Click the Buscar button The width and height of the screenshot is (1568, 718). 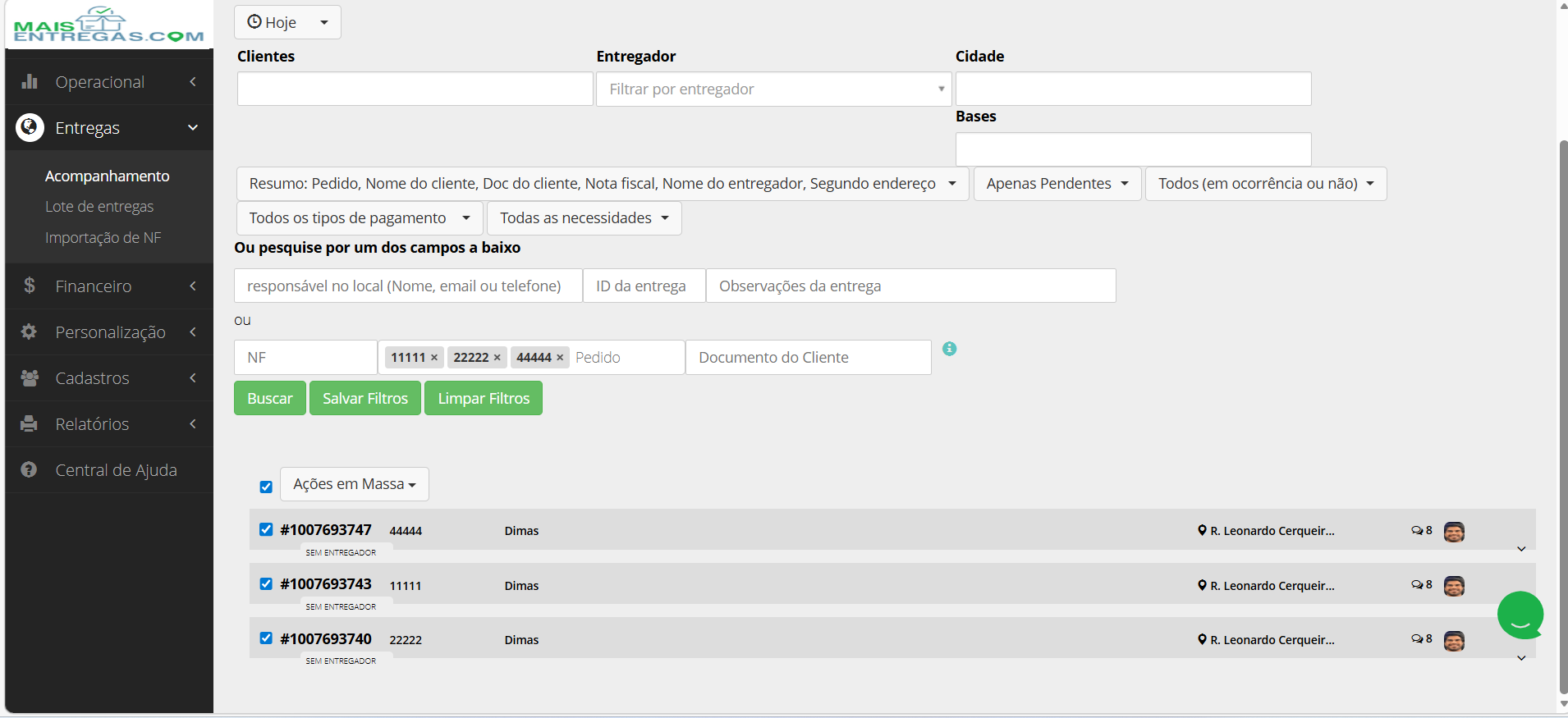coord(270,398)
